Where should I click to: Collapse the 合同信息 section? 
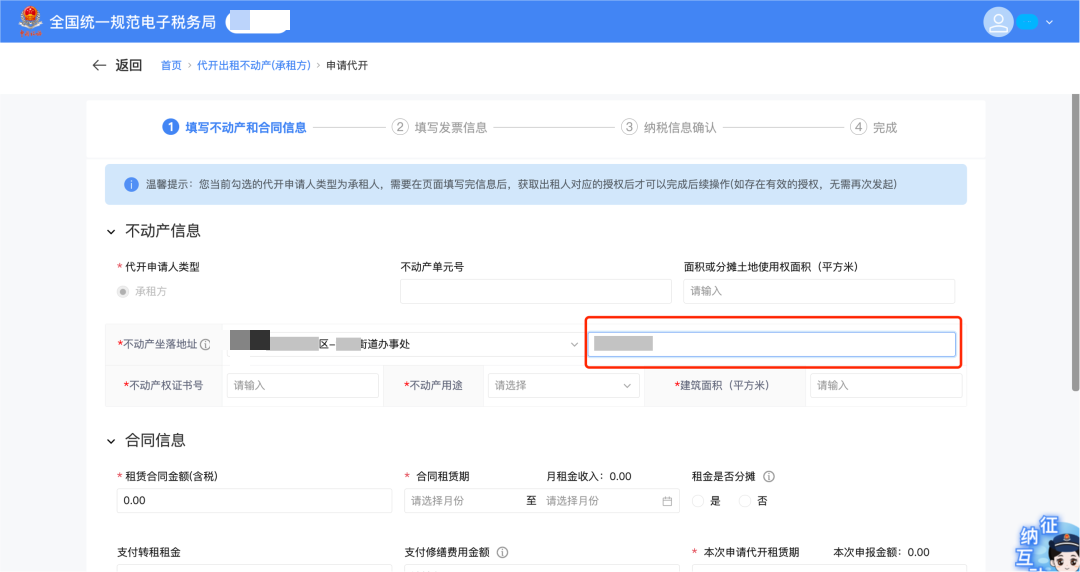pos(110,441)
